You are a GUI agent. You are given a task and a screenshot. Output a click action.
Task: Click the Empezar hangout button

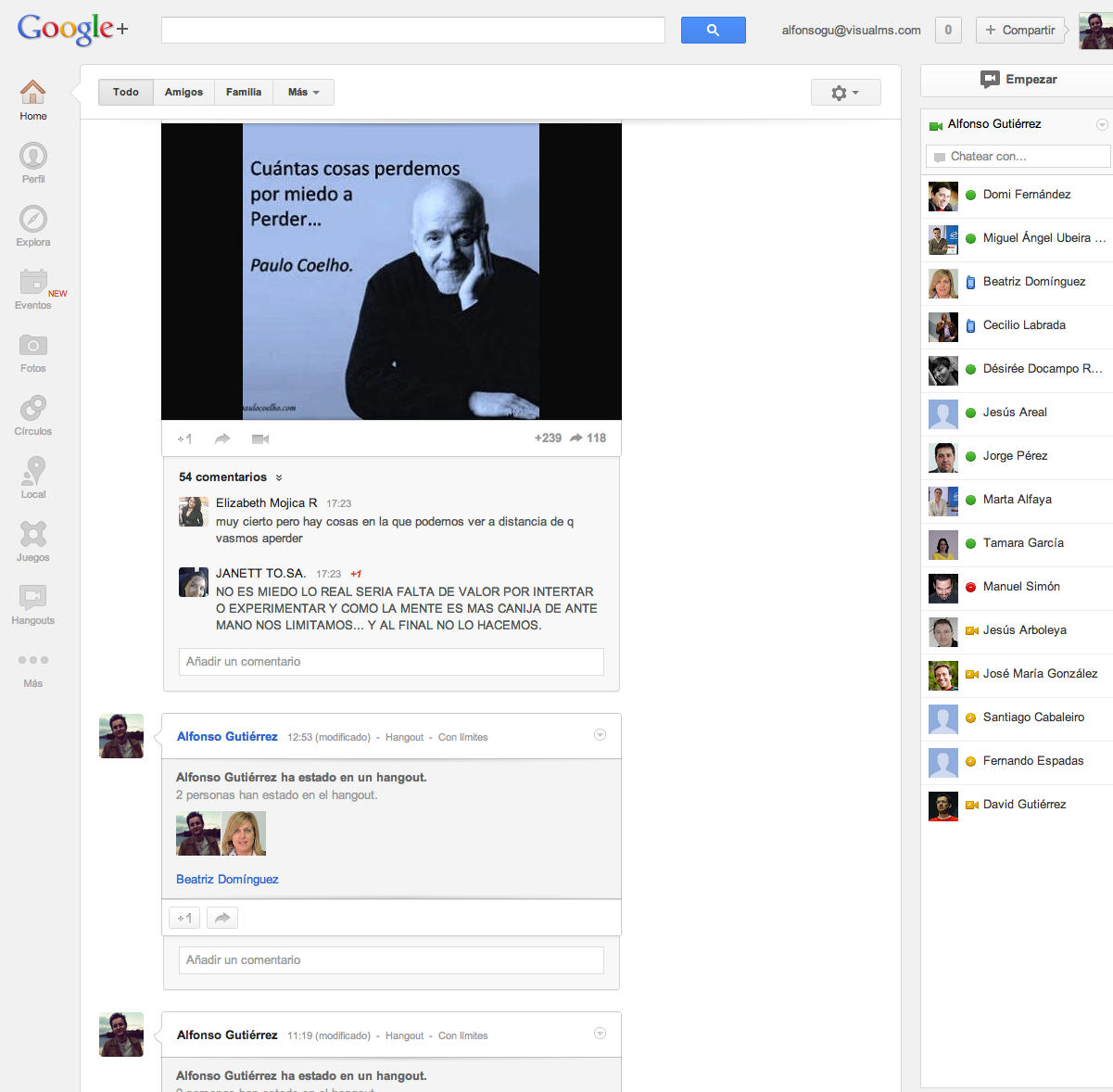click(1018, 80)
